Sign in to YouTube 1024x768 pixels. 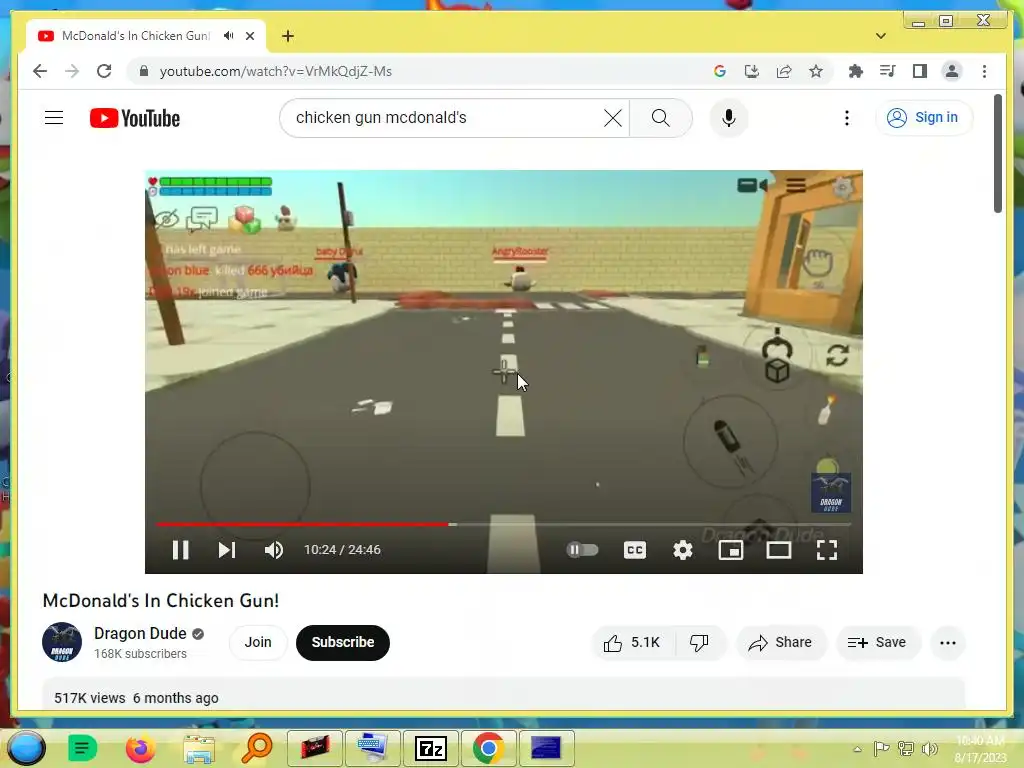(x=923, y=118)
